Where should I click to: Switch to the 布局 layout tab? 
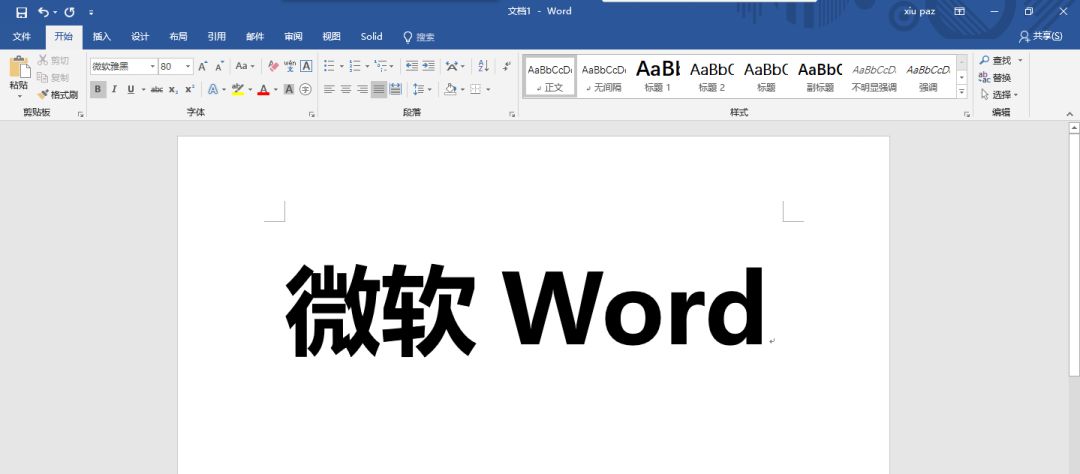pyautogui.click(x=178, y=37)
